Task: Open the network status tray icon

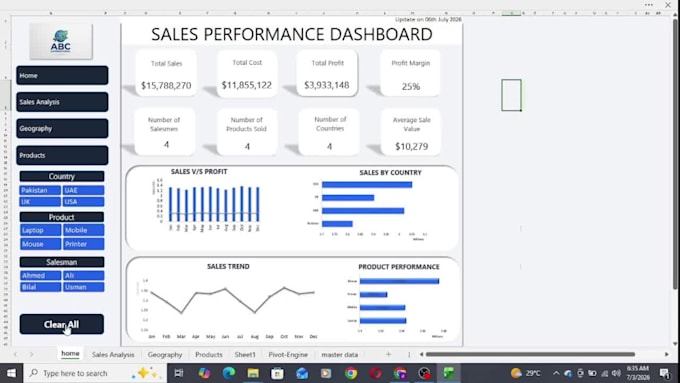Action: 605,373
